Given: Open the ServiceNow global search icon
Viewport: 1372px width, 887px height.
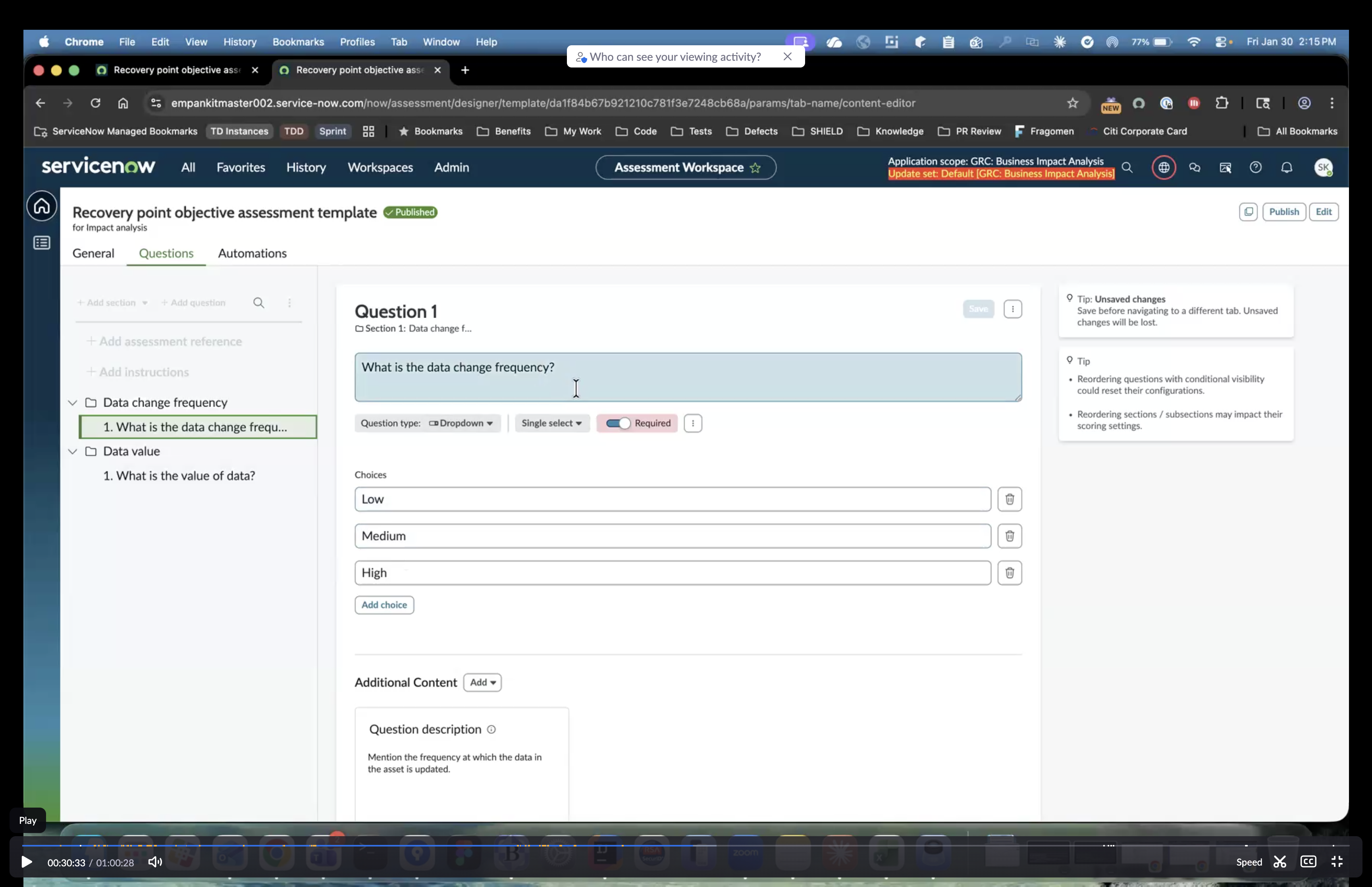Looking at the screenshot, I should click(1127, 168).
